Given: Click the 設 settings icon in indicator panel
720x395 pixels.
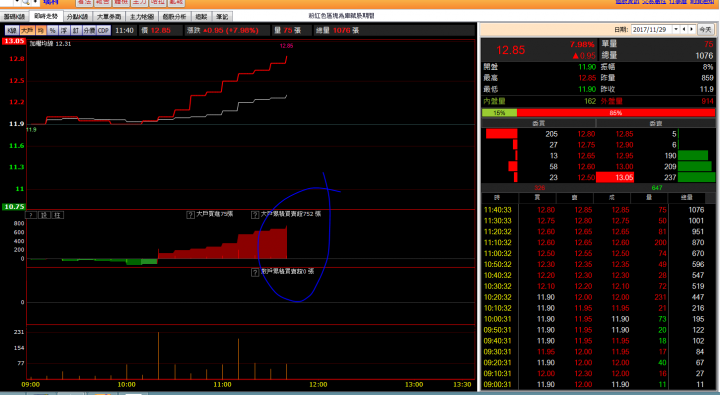Looking at the screenshot, I should click(44, 215).
